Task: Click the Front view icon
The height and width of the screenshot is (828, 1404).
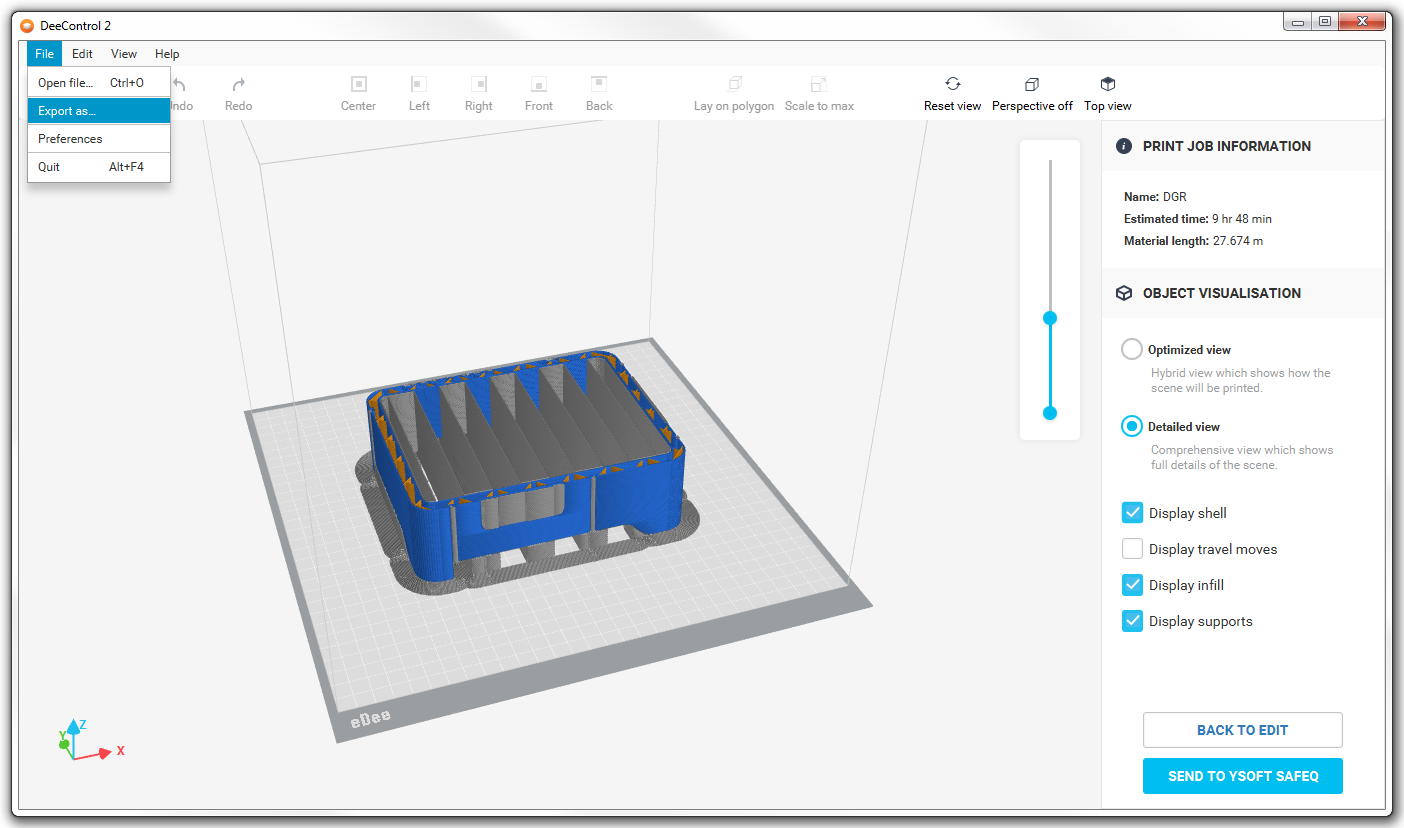Action: [x=538, y=85]
